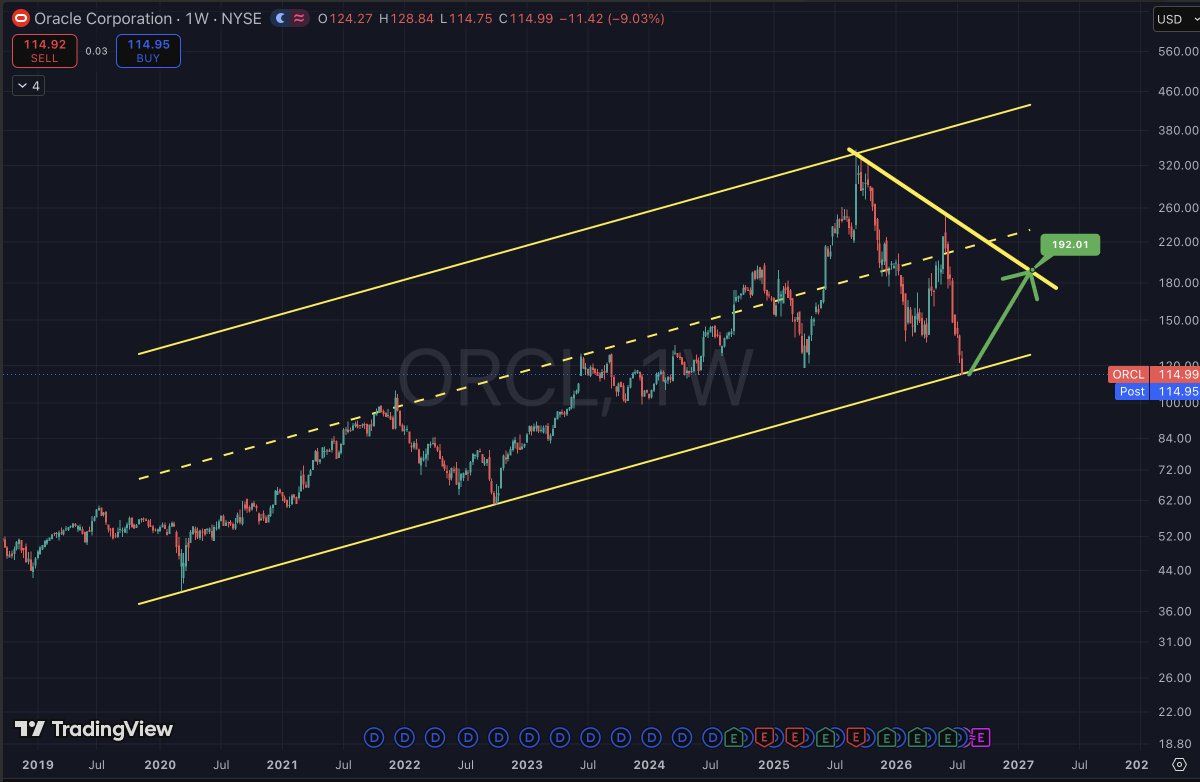1200x782 pixels.
Task: Click the post-market moon session indicator
Action: [280, 18]
